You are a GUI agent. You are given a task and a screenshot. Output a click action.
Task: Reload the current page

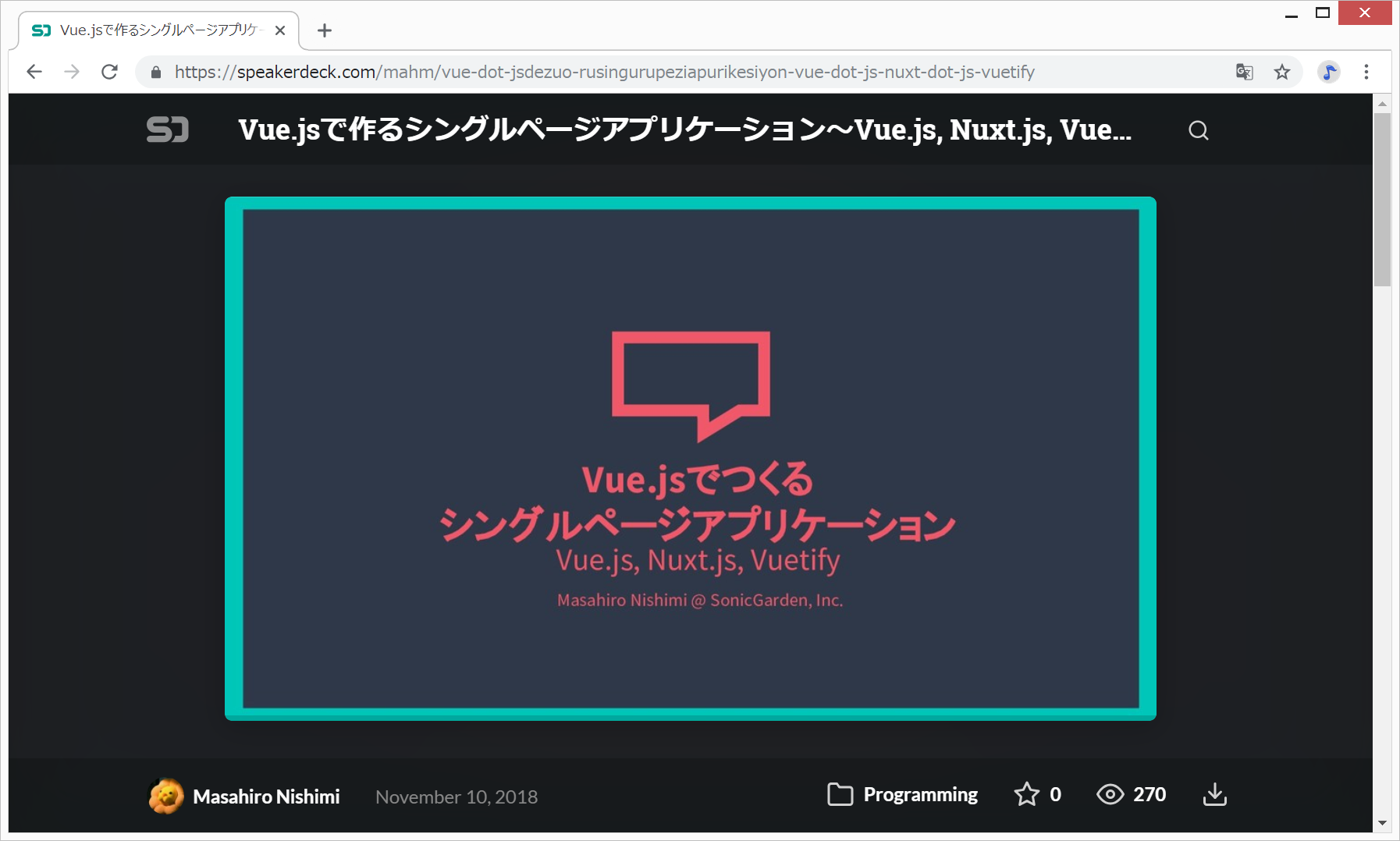110,72
